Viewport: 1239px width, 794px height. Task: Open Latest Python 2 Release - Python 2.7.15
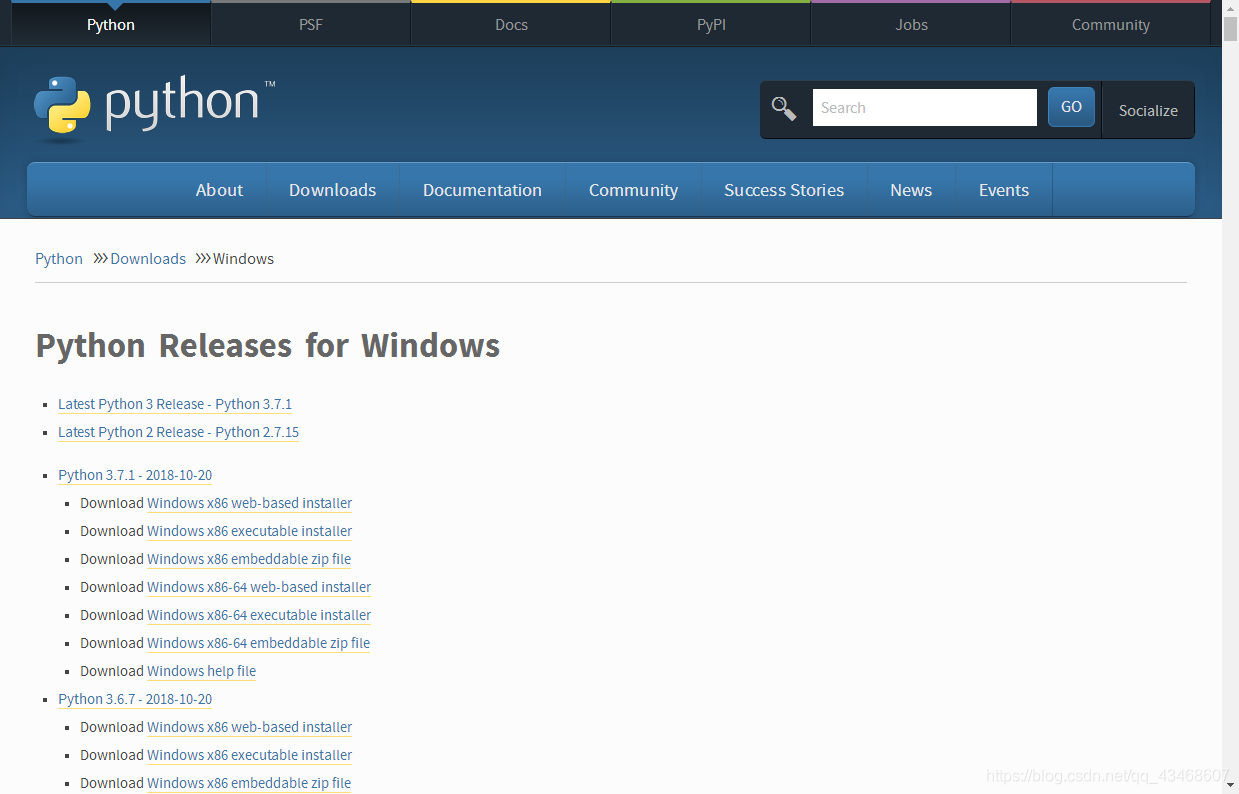coord(178,432)
